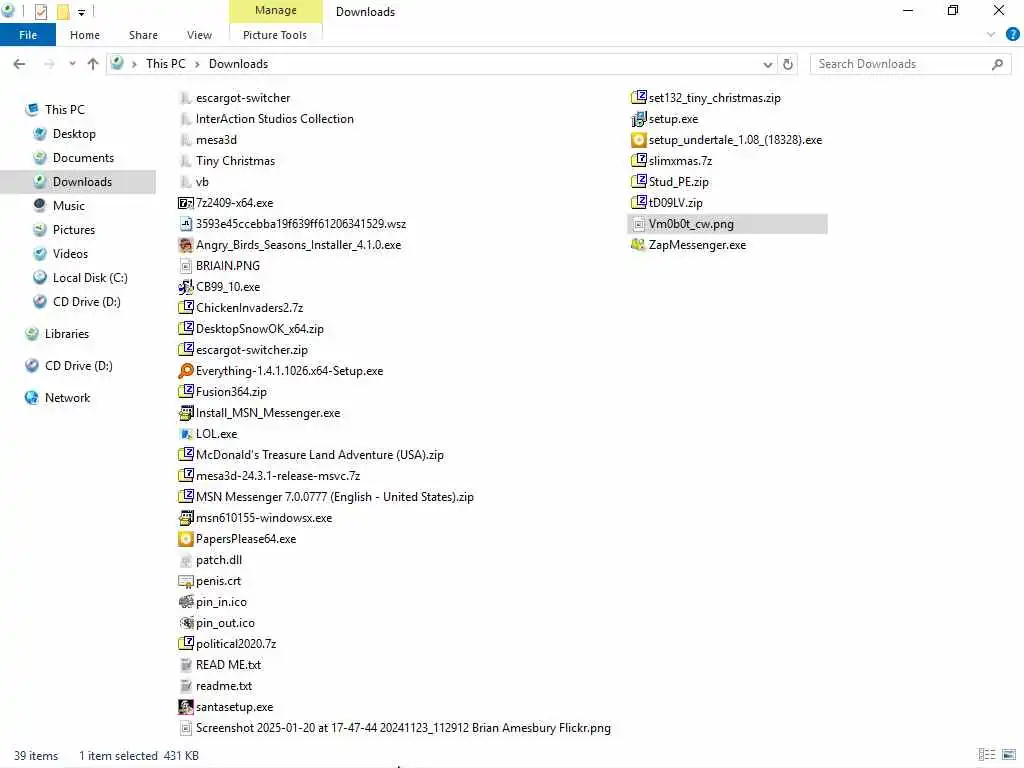Image resolution: width=1024 pixels, height=768 pixels.
Task: Switch to the Share ribbon tab
Action: coord(143,35)
